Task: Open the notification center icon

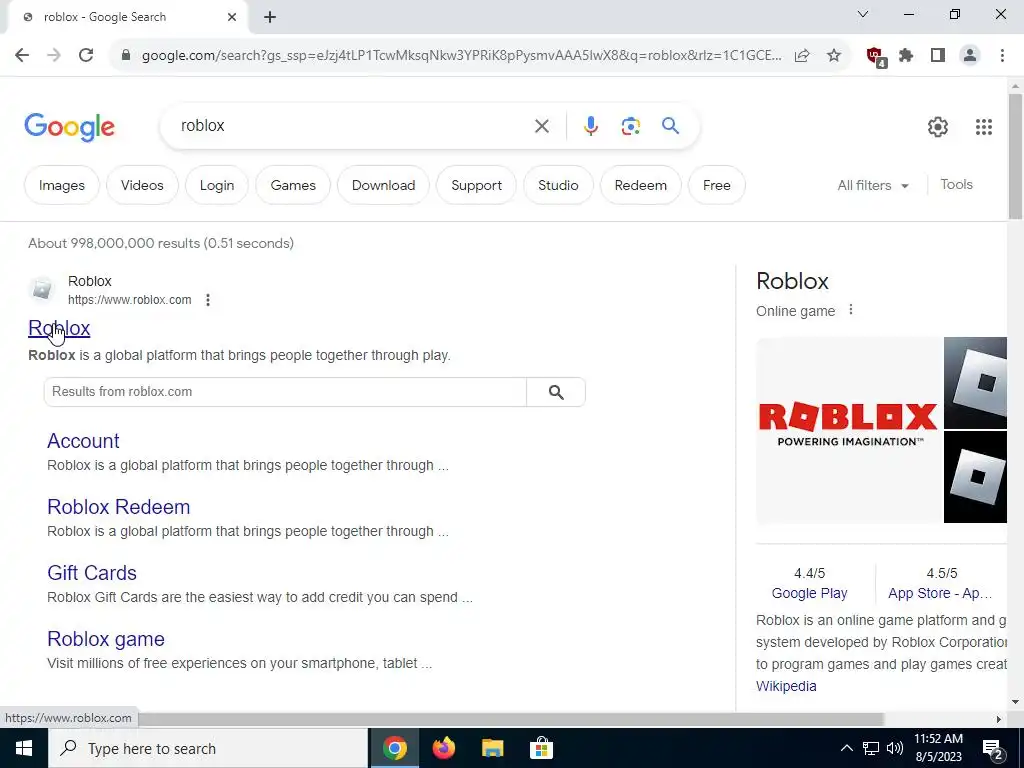Action: (993, 749)
